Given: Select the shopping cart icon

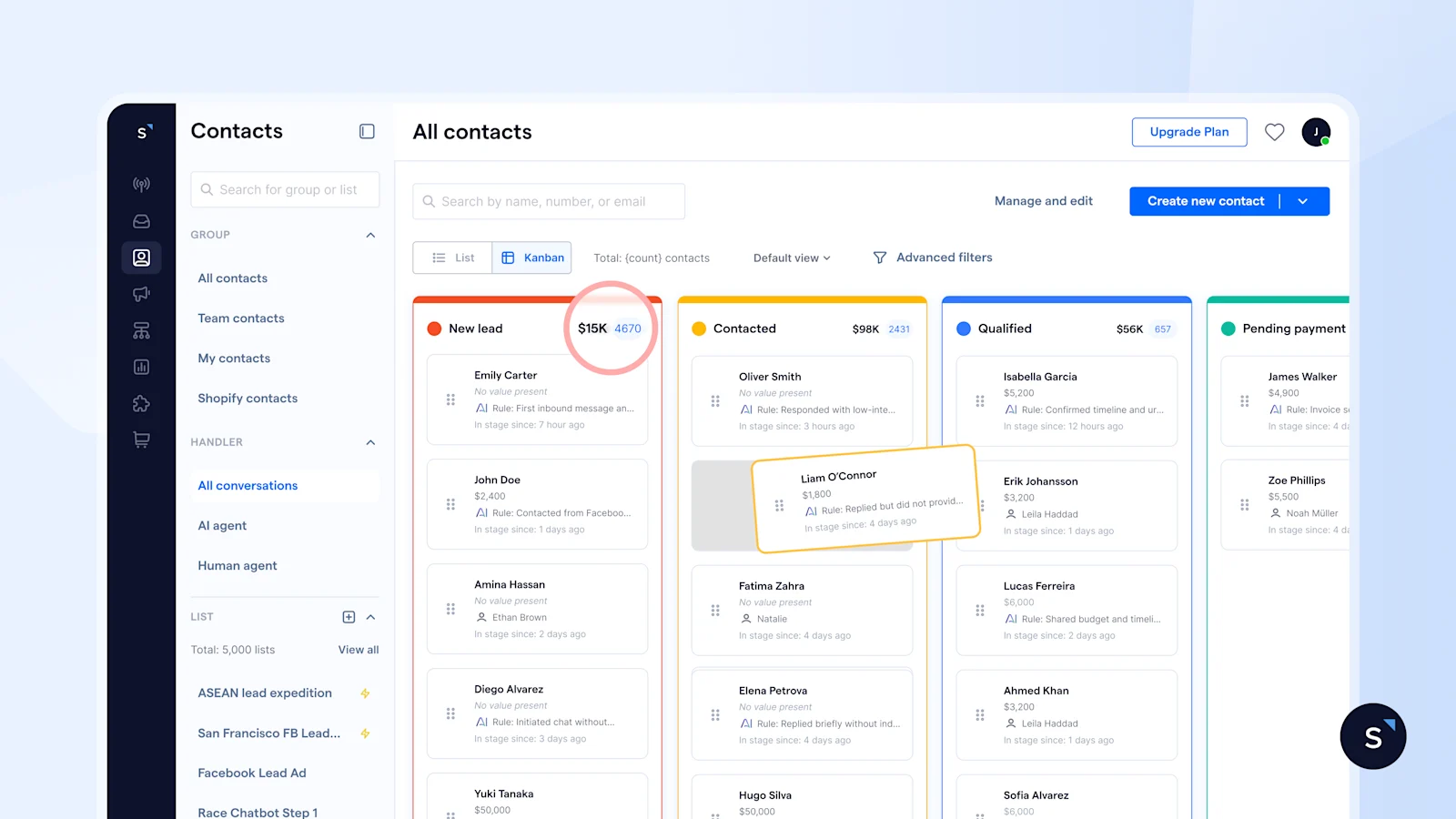Looking at the screenshot, I should point(141,440).
